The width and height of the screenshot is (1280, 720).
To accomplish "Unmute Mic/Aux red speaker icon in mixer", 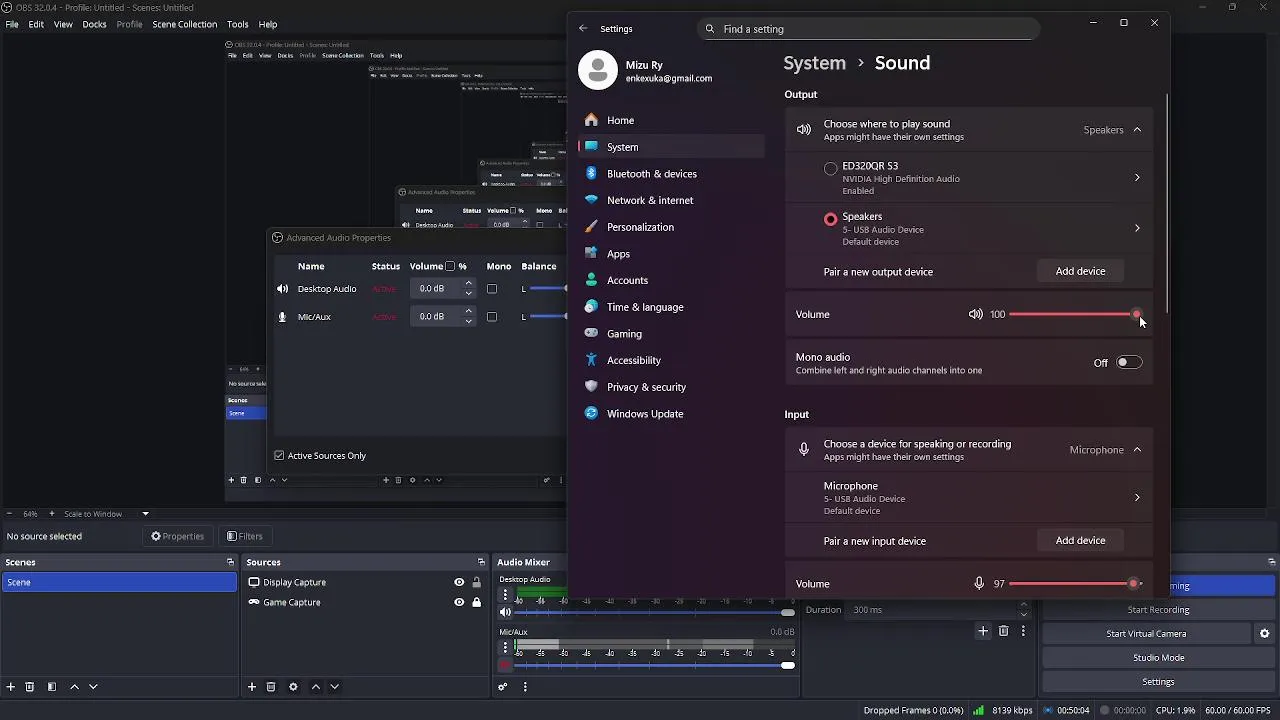I will (x=505, y=665).
